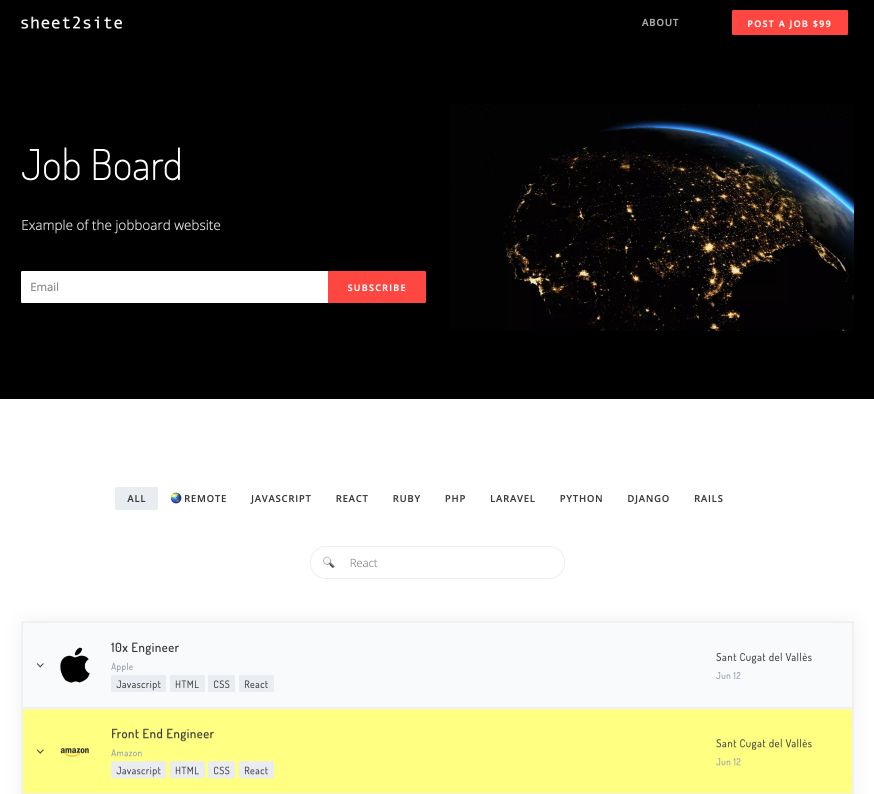
Task: Filter jobs by PYTHON
Action: point(581,498)
